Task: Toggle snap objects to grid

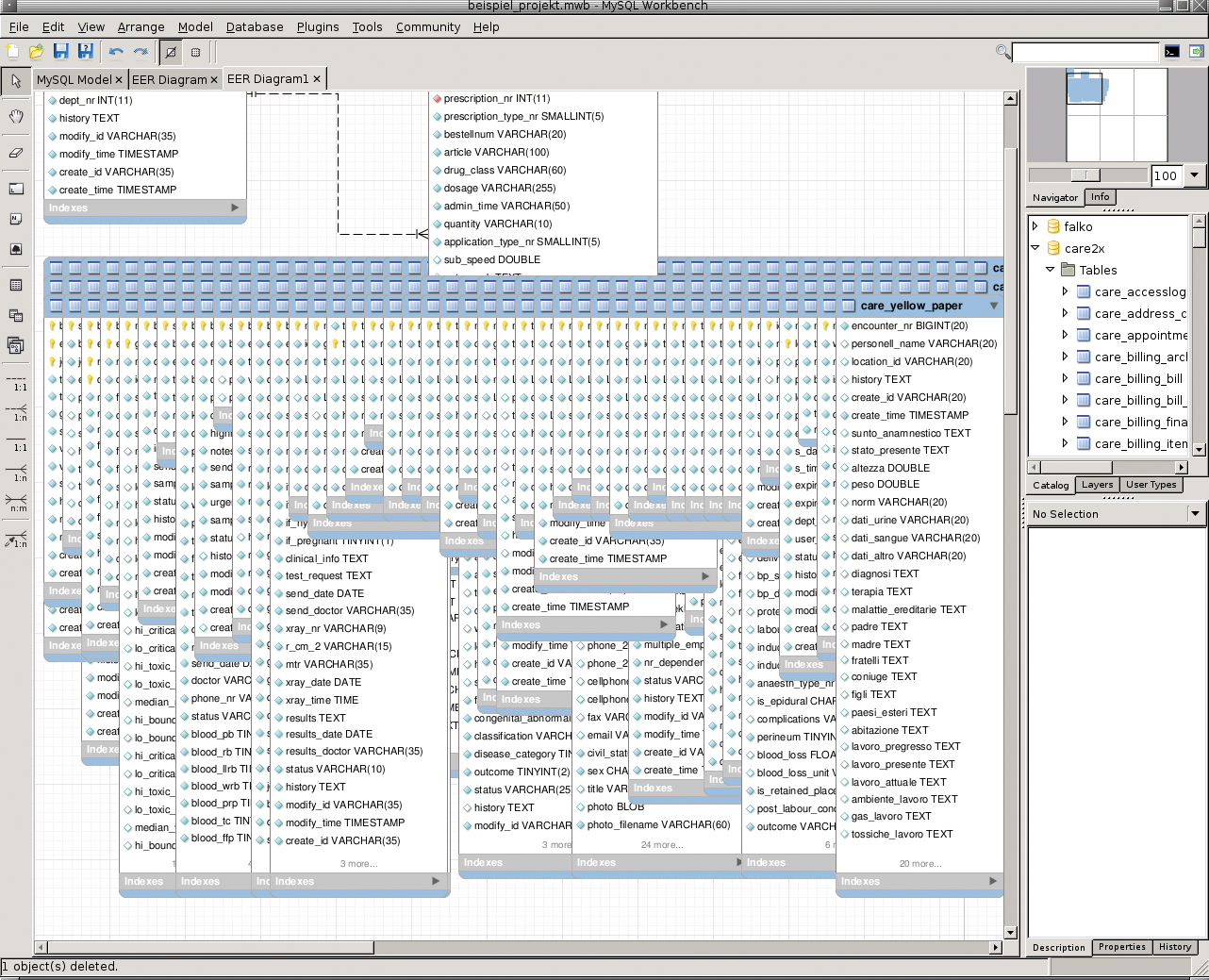Action: tap(195, 52)
